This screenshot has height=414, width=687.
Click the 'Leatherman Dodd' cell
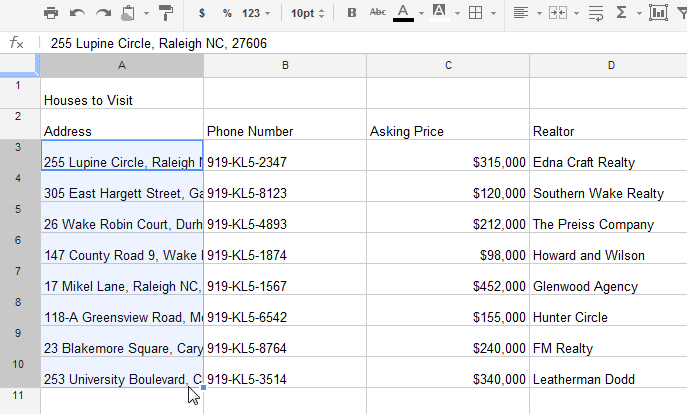609,373
